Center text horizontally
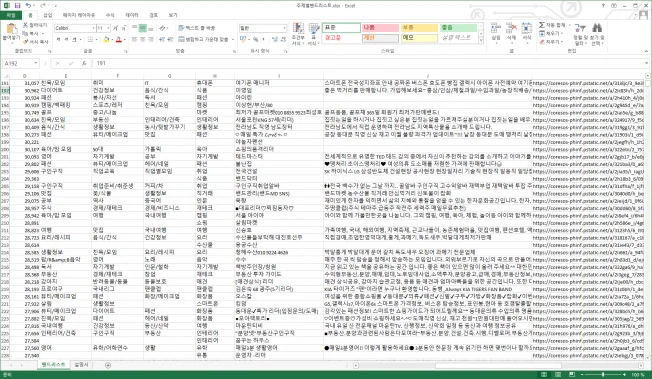 [x=143, y=40]
